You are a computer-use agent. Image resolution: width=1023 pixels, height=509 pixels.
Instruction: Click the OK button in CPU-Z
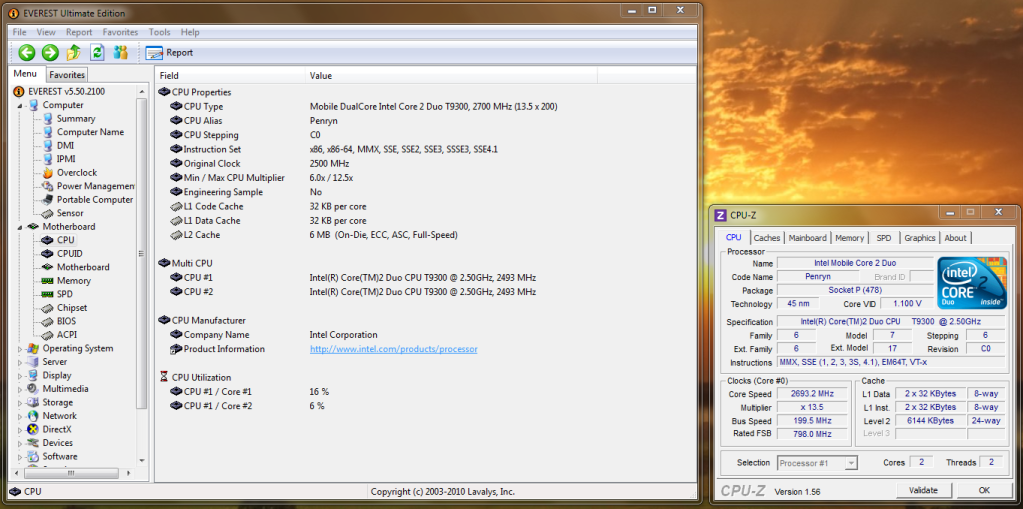(x=984, y=490)
